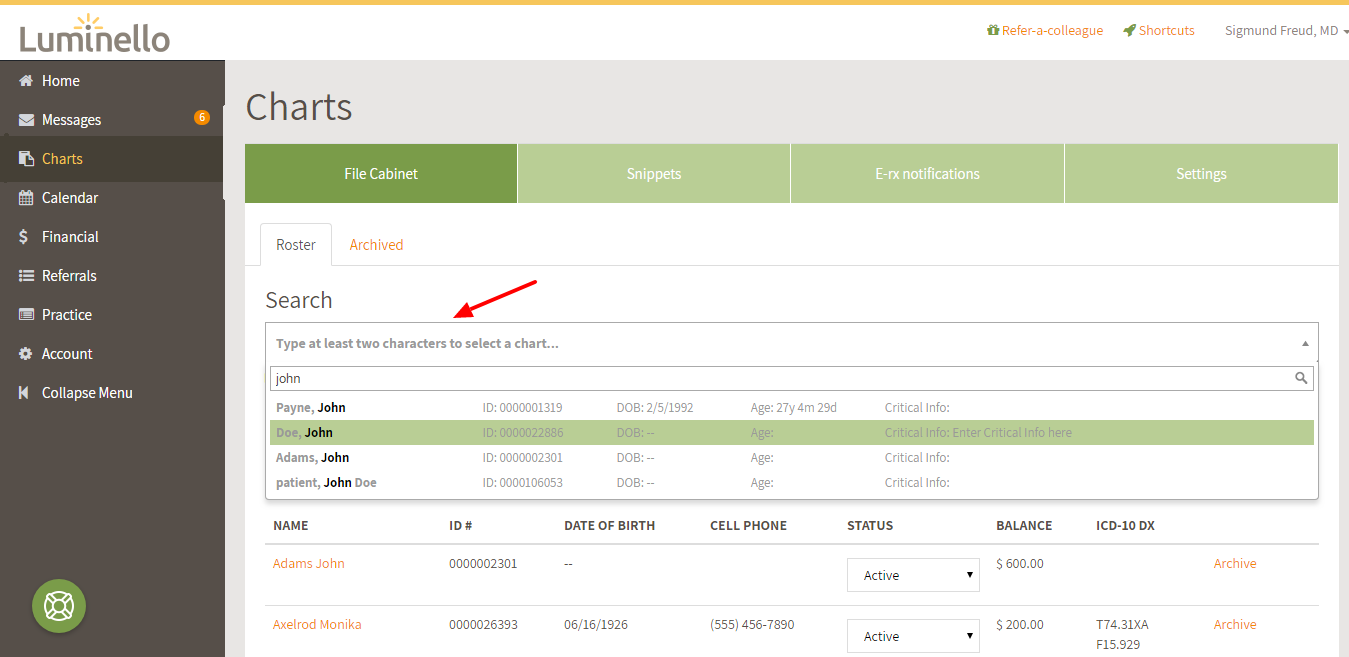Open Adams John chart link

pos(308,563)
